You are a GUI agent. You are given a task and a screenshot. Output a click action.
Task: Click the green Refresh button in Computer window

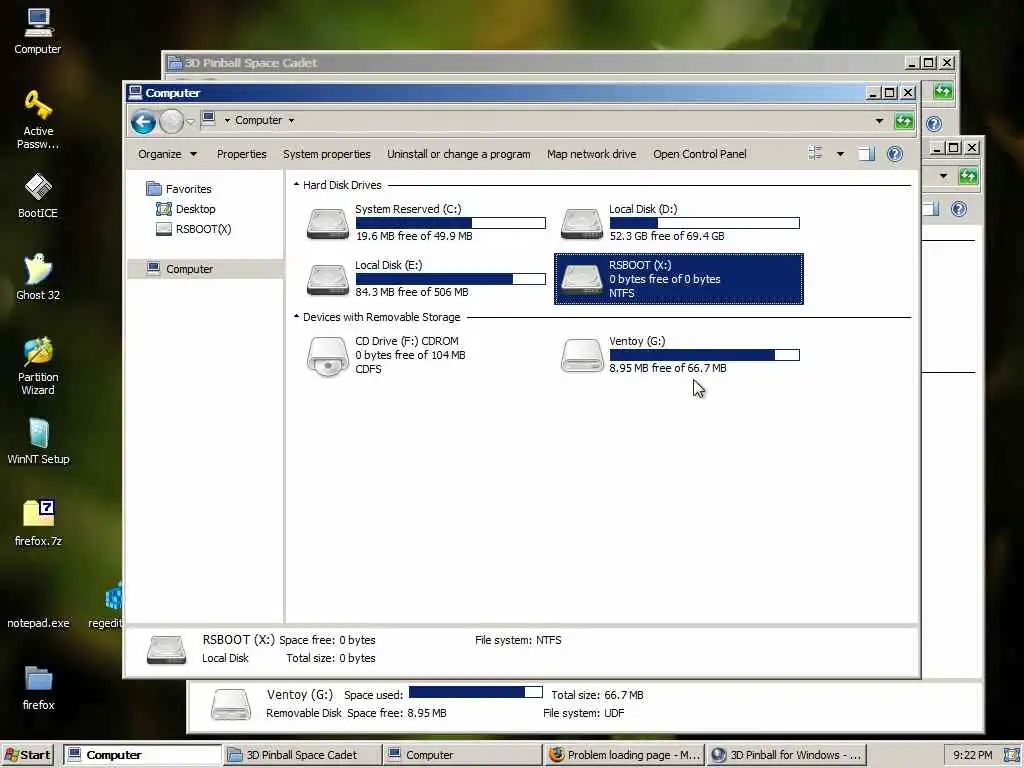coord(904,121)
